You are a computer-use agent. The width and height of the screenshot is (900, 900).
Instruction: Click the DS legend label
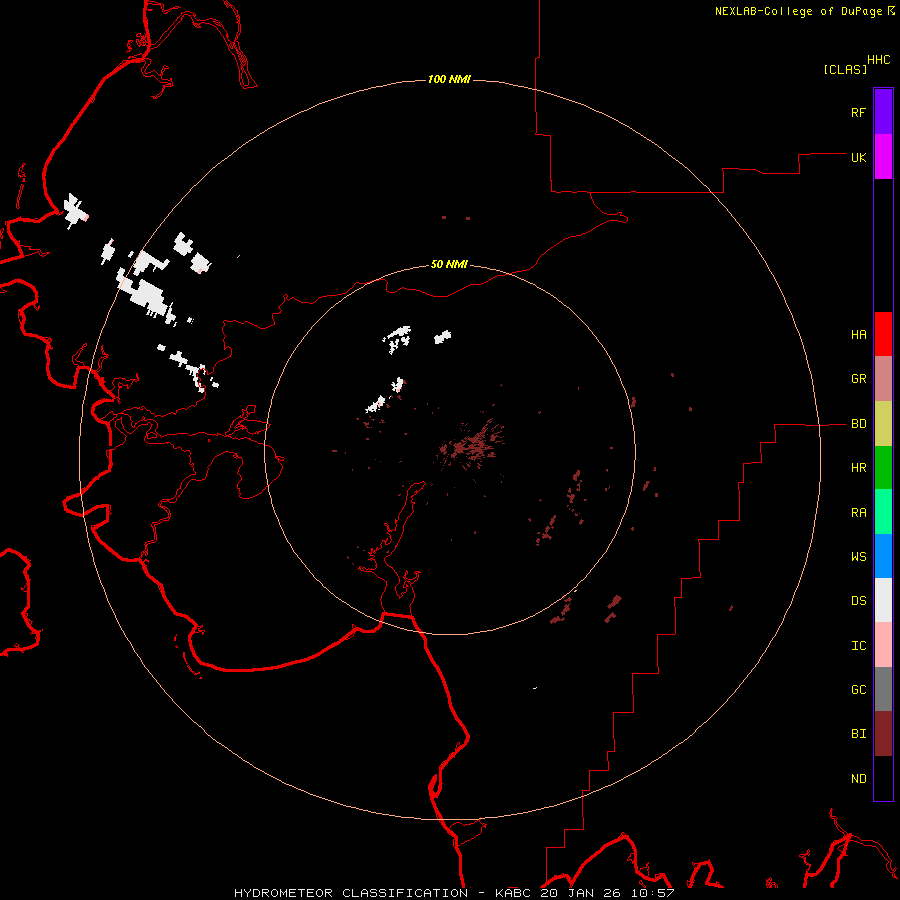[858, 600]
